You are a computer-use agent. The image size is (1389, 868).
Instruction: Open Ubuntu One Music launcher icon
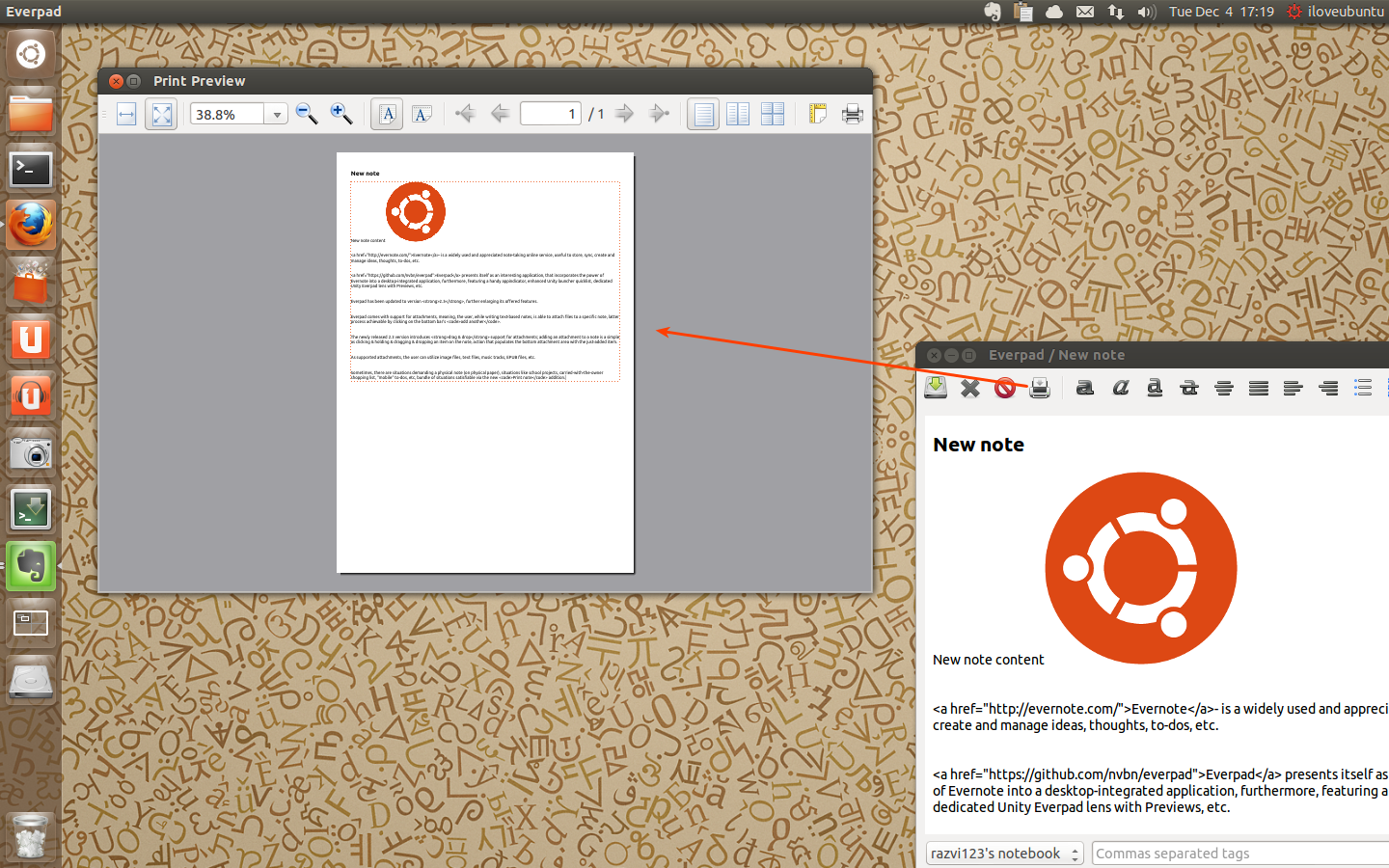pos(31,396)
